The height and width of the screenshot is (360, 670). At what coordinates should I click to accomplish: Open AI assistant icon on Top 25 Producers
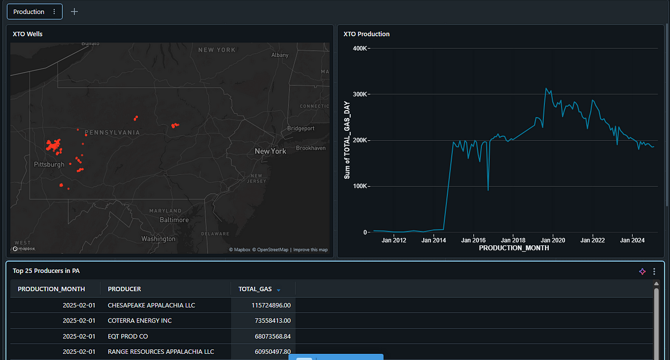point(642,272)
